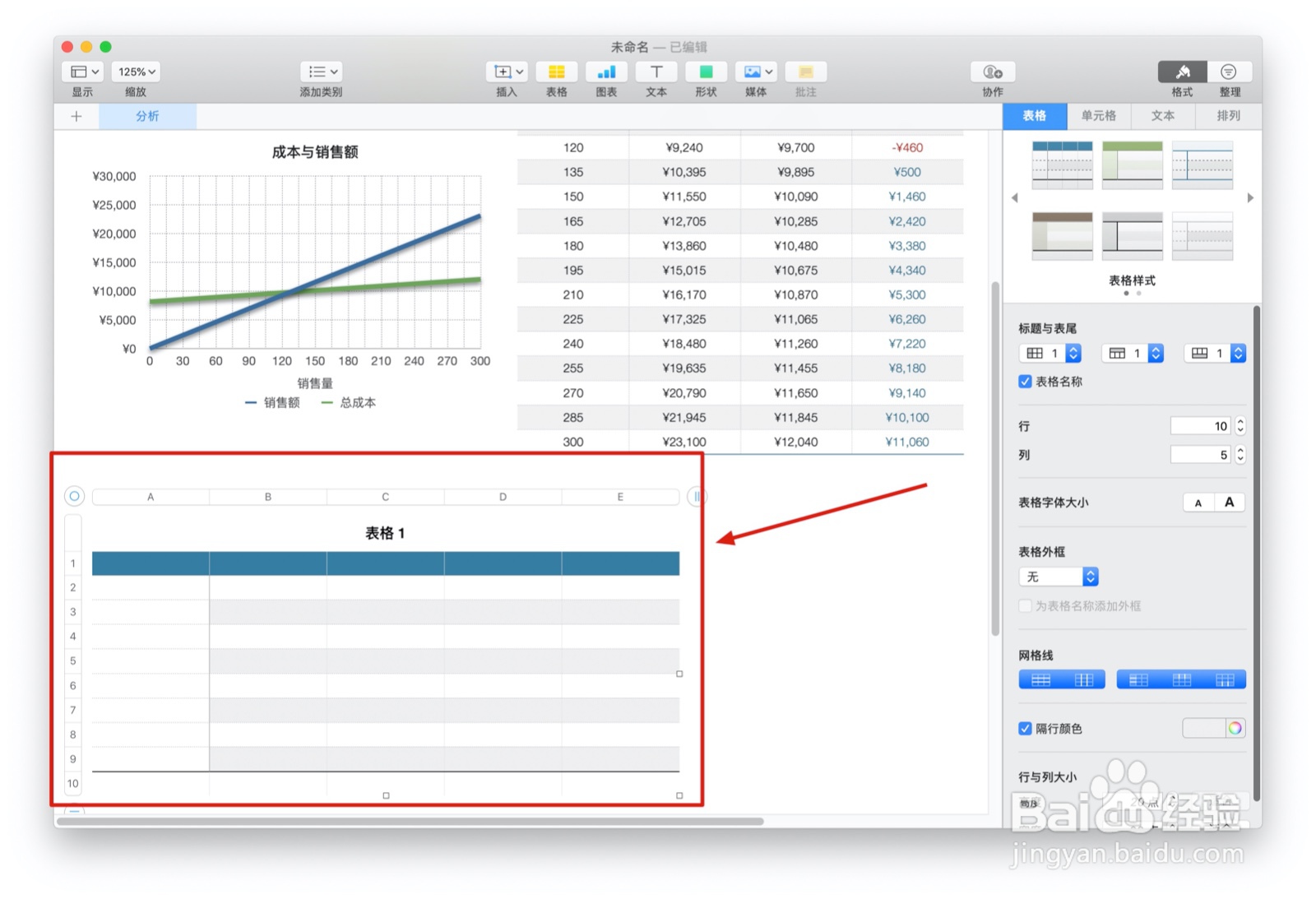Image resolution: width=1316 pixels, height=899 pixels.
Task: Click the 文本 (Text) toolbar icon
Action: (656, 72)
